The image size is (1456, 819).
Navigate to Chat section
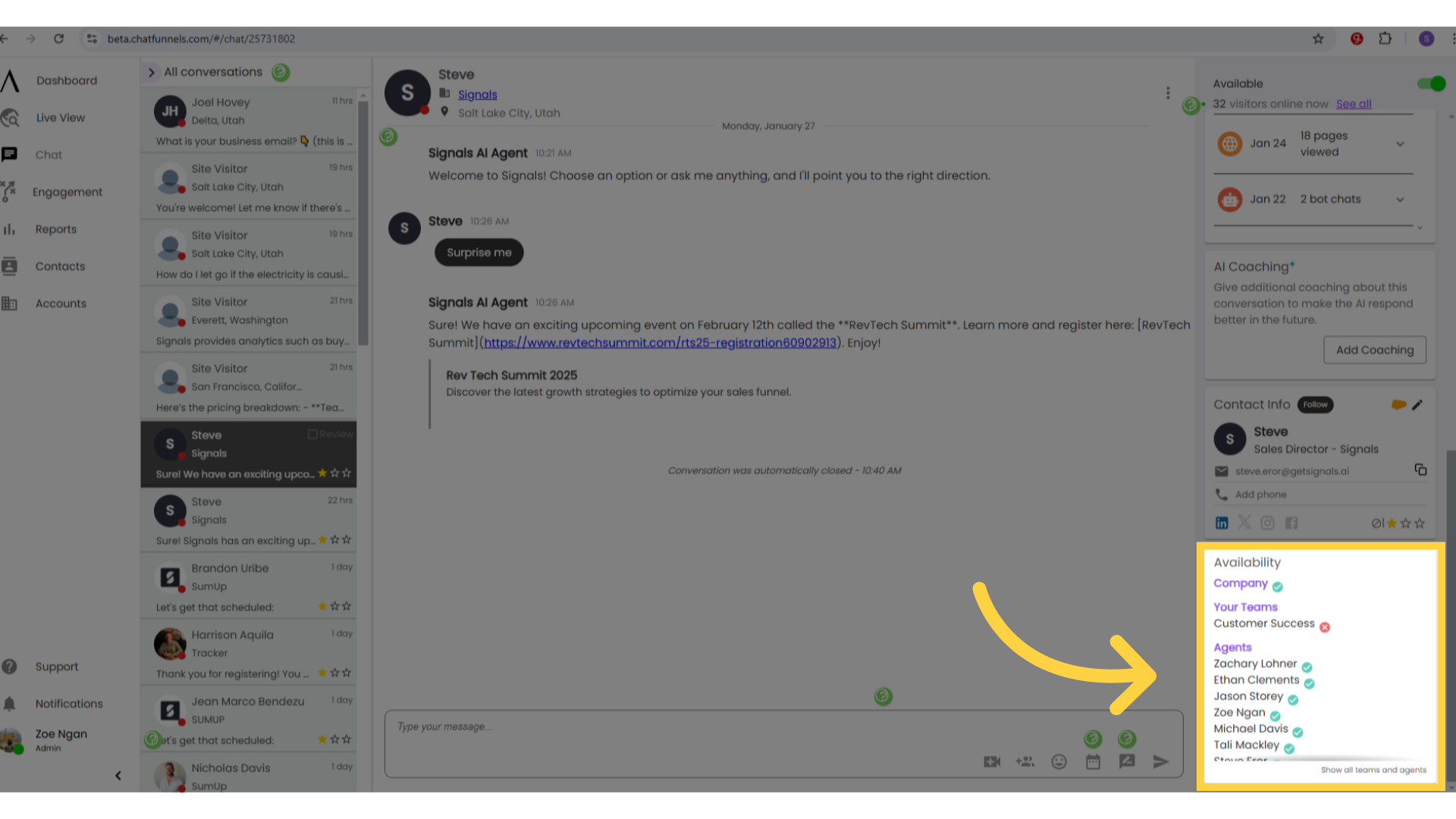point(48,154)
